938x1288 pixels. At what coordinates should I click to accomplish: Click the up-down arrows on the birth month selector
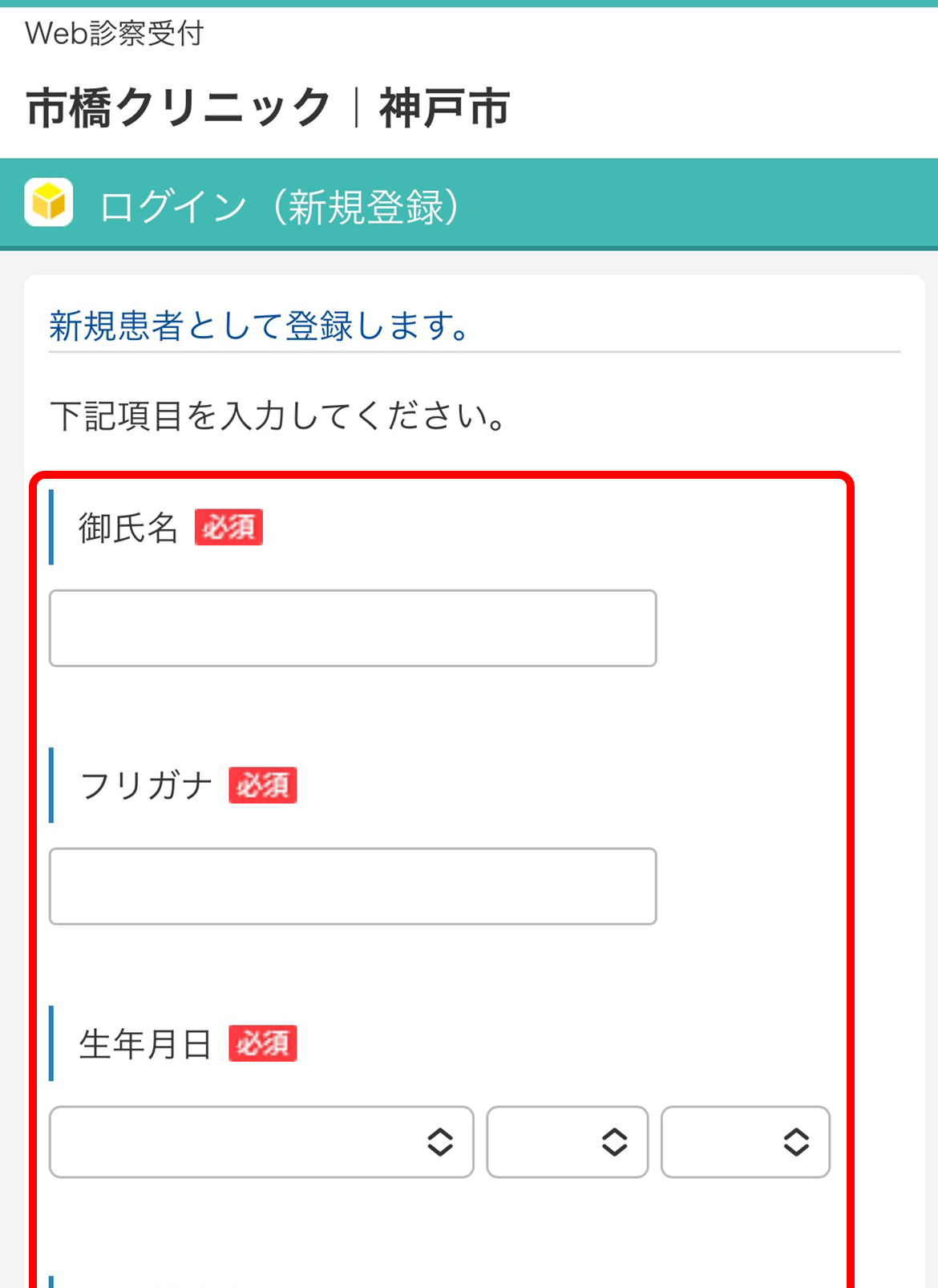pyautogui.click(x=614, y=1142)
